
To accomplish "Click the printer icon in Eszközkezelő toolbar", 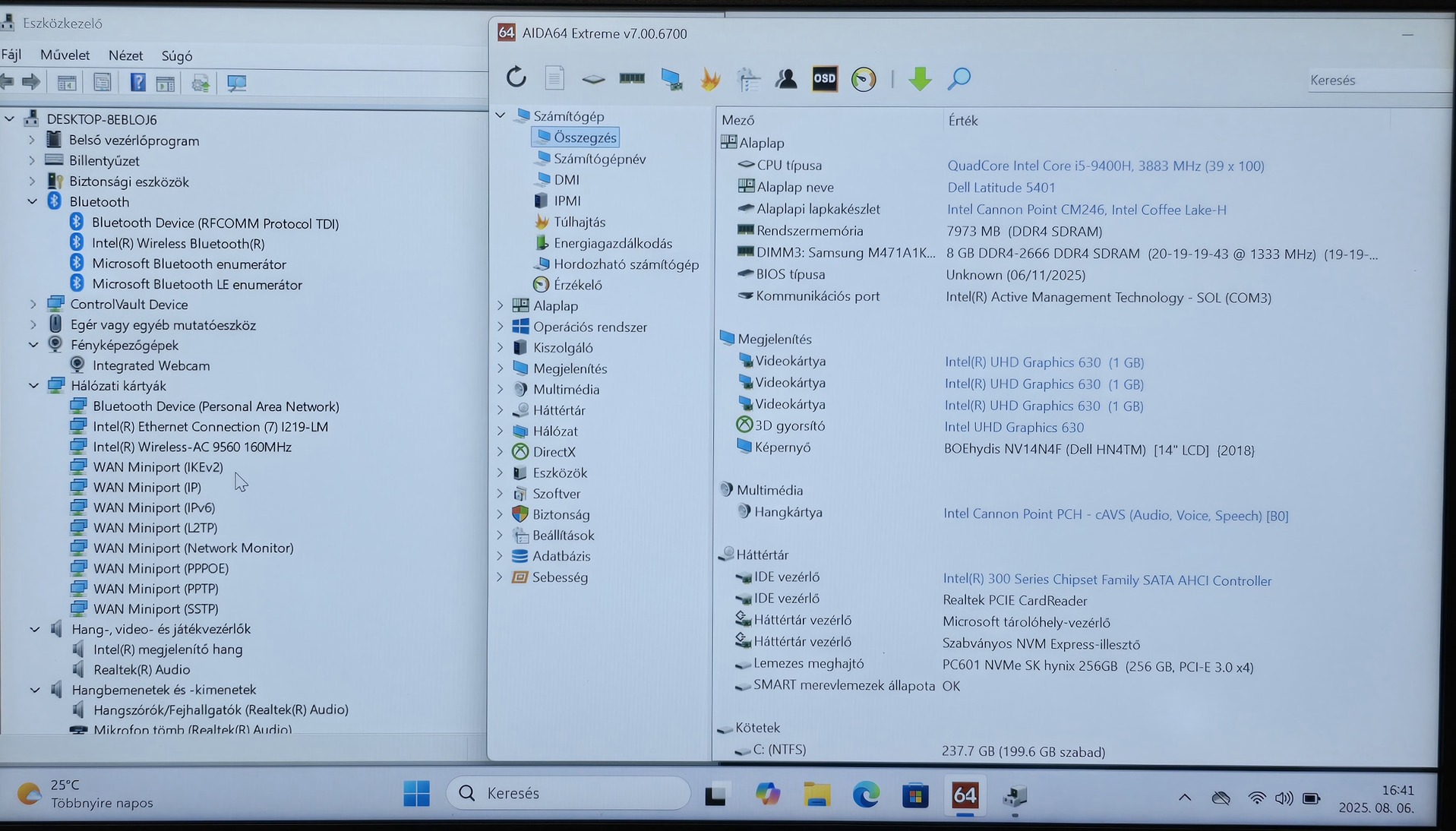I will (x=201, y=83).
